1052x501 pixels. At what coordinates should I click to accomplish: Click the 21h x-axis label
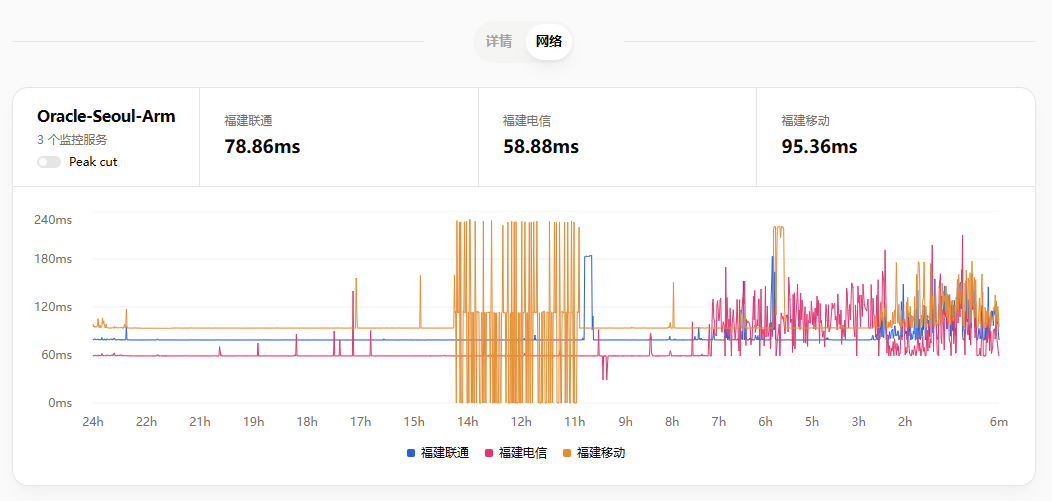[x=200, y=422]
